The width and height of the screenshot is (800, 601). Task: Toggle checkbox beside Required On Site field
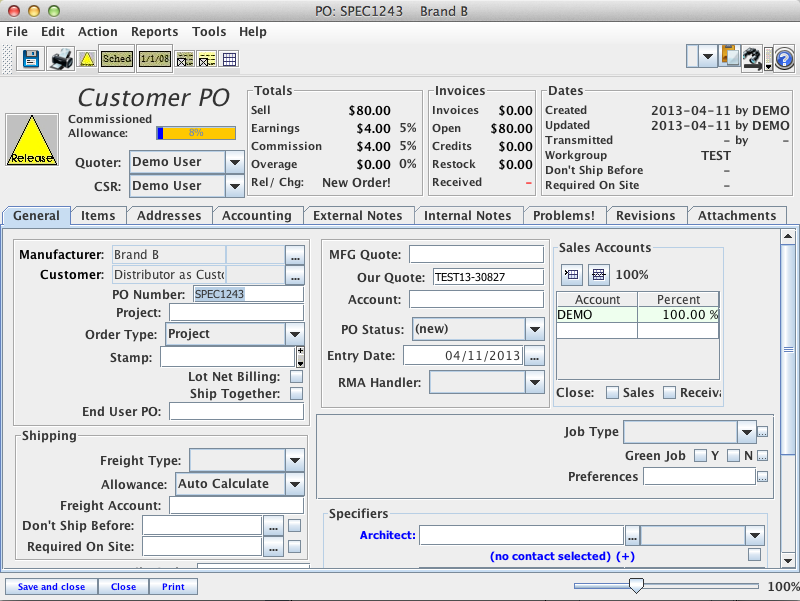pos(294,546)
